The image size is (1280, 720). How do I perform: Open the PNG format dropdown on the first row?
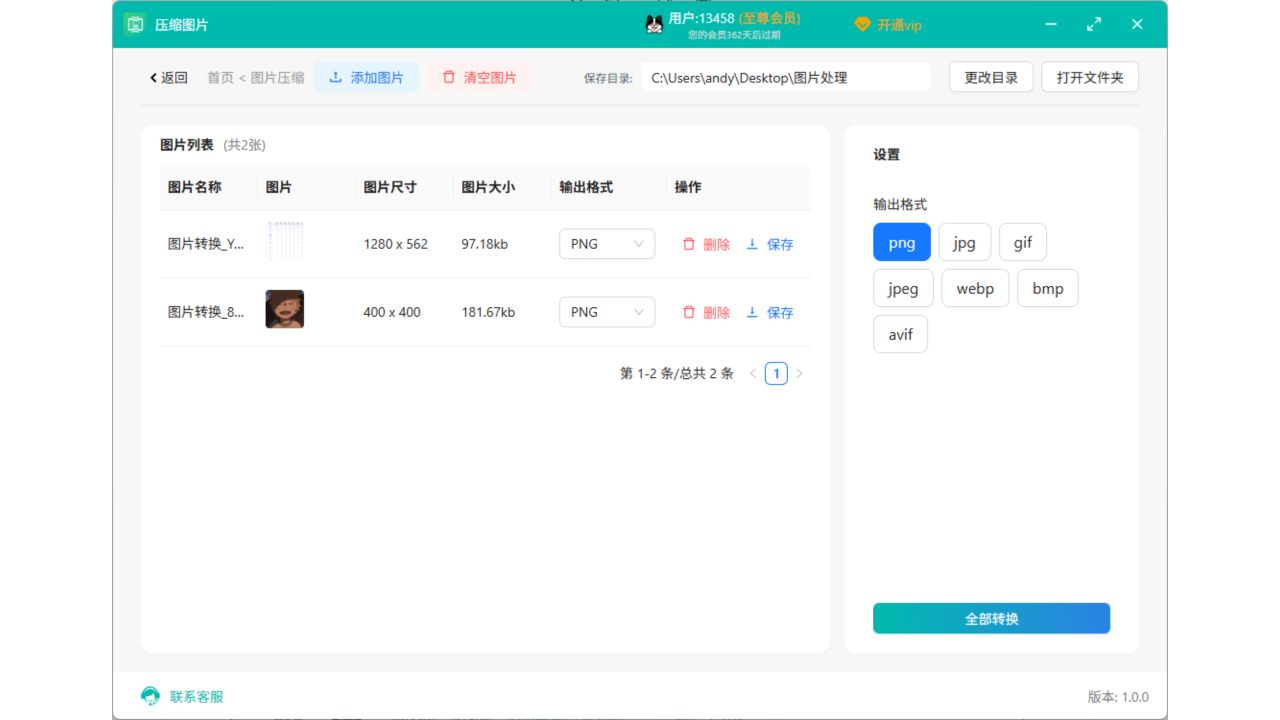[x=607, y=243]
